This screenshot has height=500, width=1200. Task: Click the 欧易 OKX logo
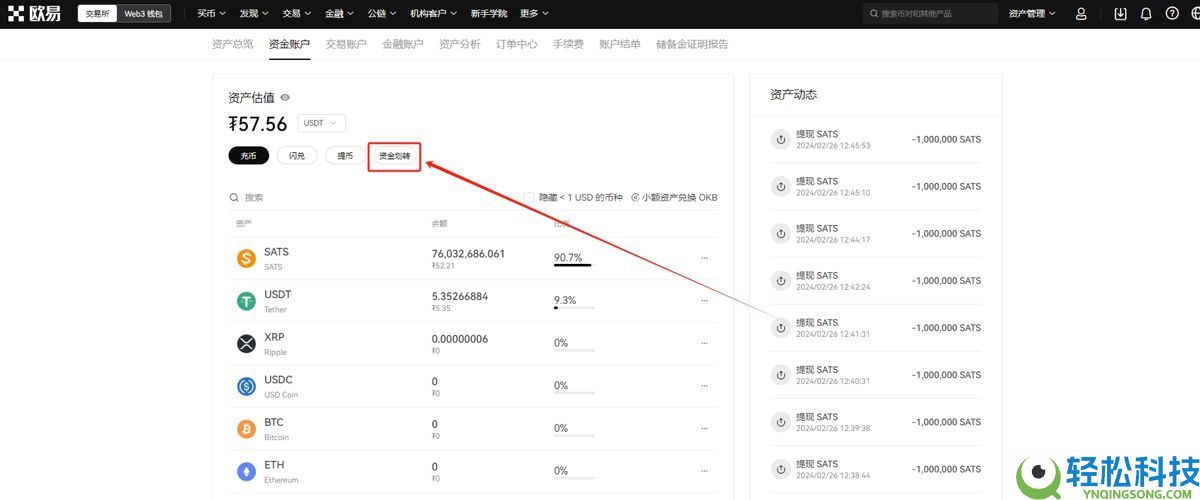pyautogui.click(x=35, y=13)
